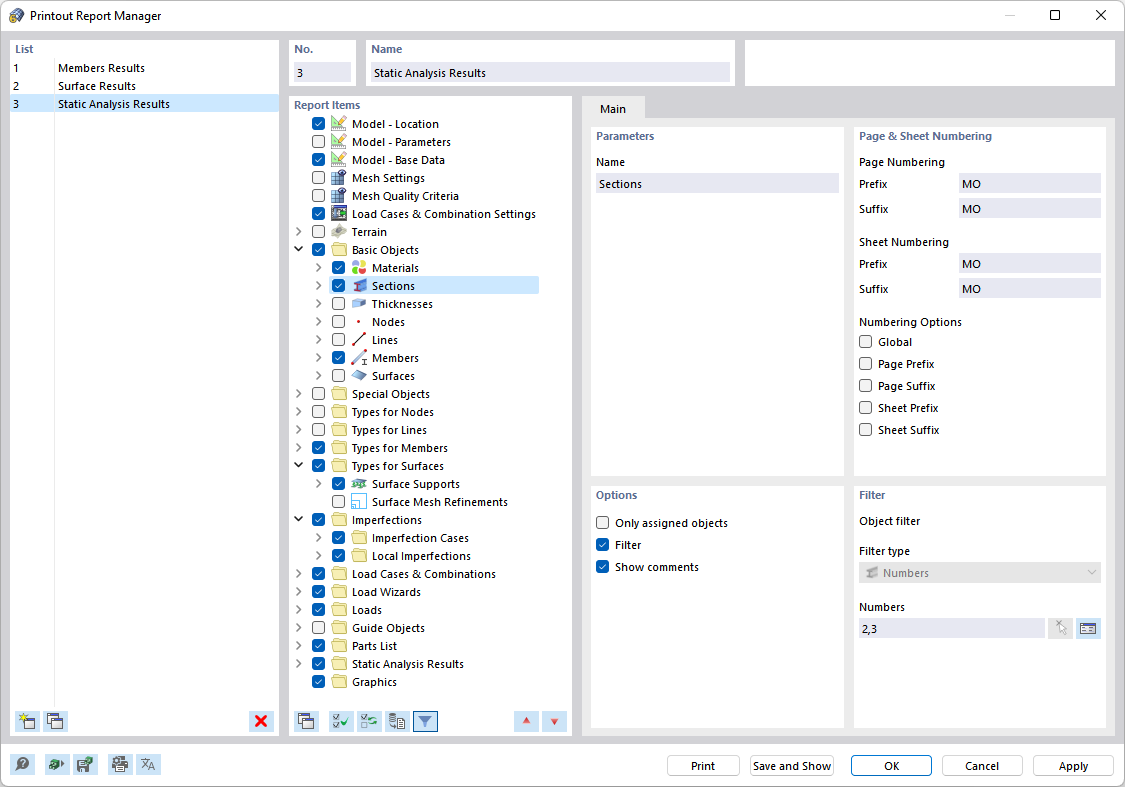Click the Load Cases & Combination Settings icon
This screenshot has height=787, width=1125.
339,213
